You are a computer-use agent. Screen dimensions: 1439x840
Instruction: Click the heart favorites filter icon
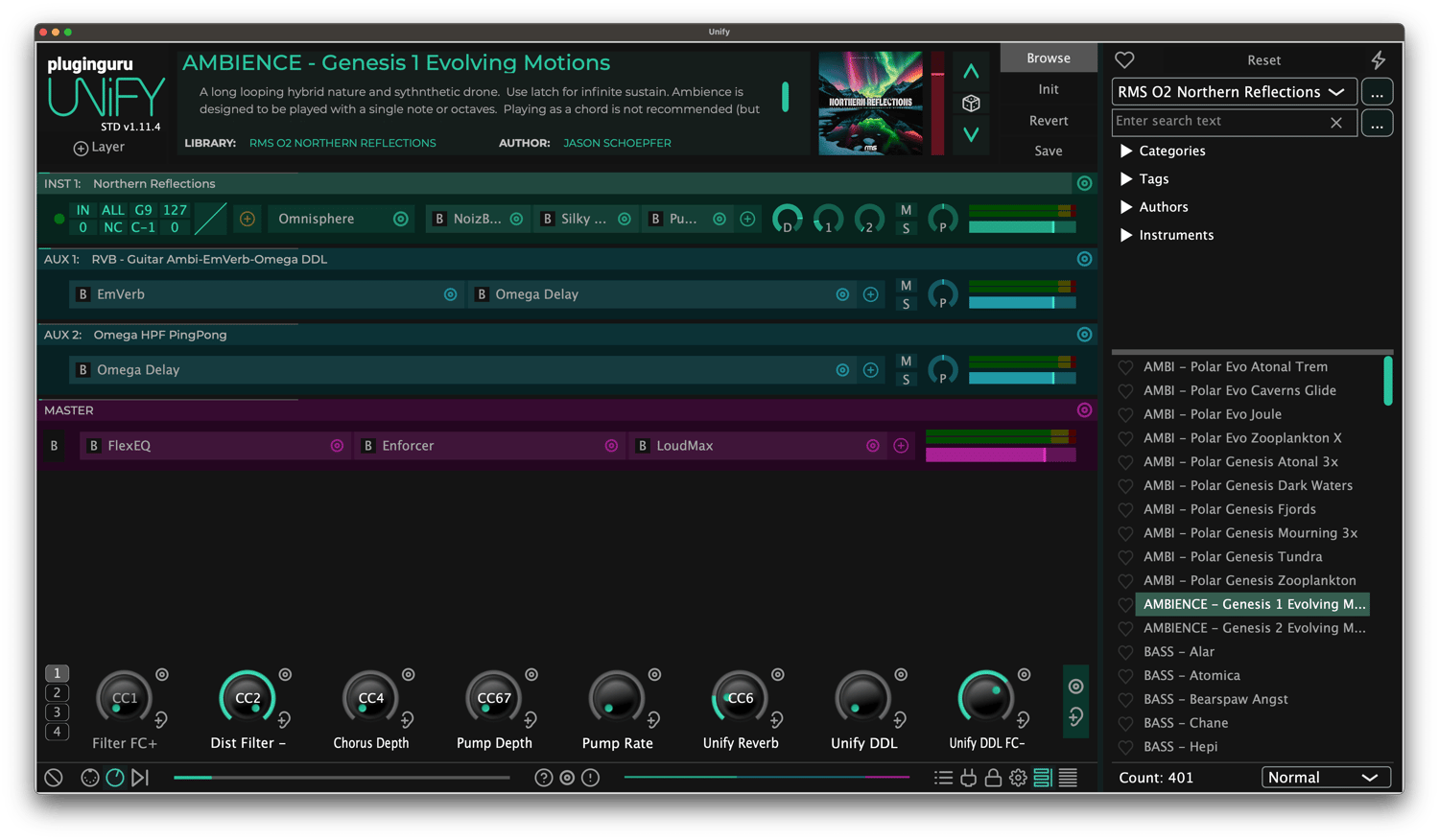tap(1124, 59)
